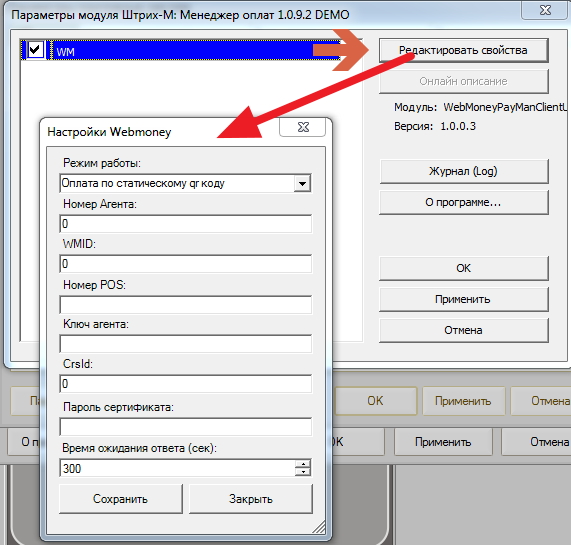Save settings with Сохранить button

point(121,499)
